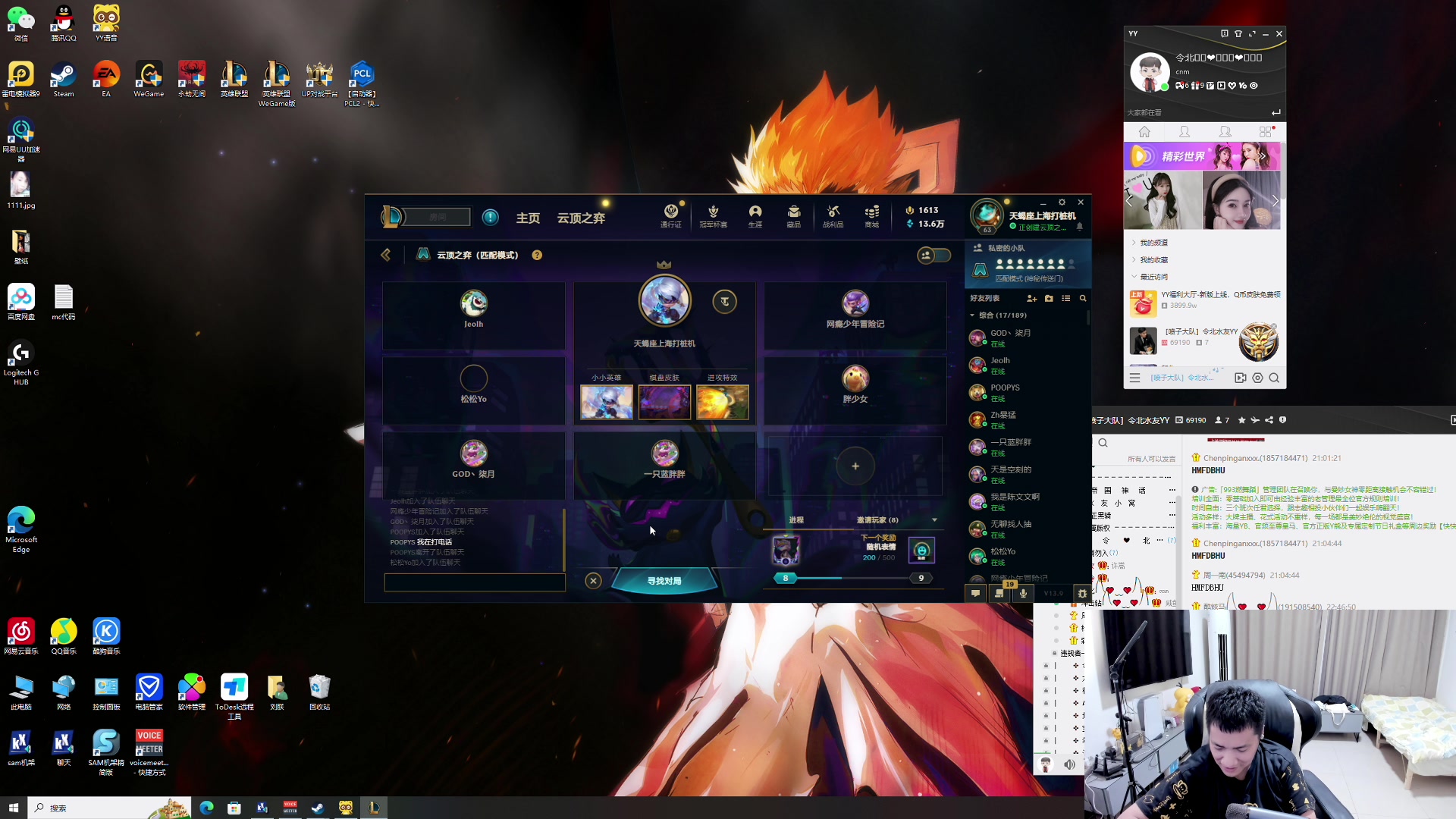Click the Windows Start button
The height and width of the screenshot is (819, 1456).
pos(13,808)
